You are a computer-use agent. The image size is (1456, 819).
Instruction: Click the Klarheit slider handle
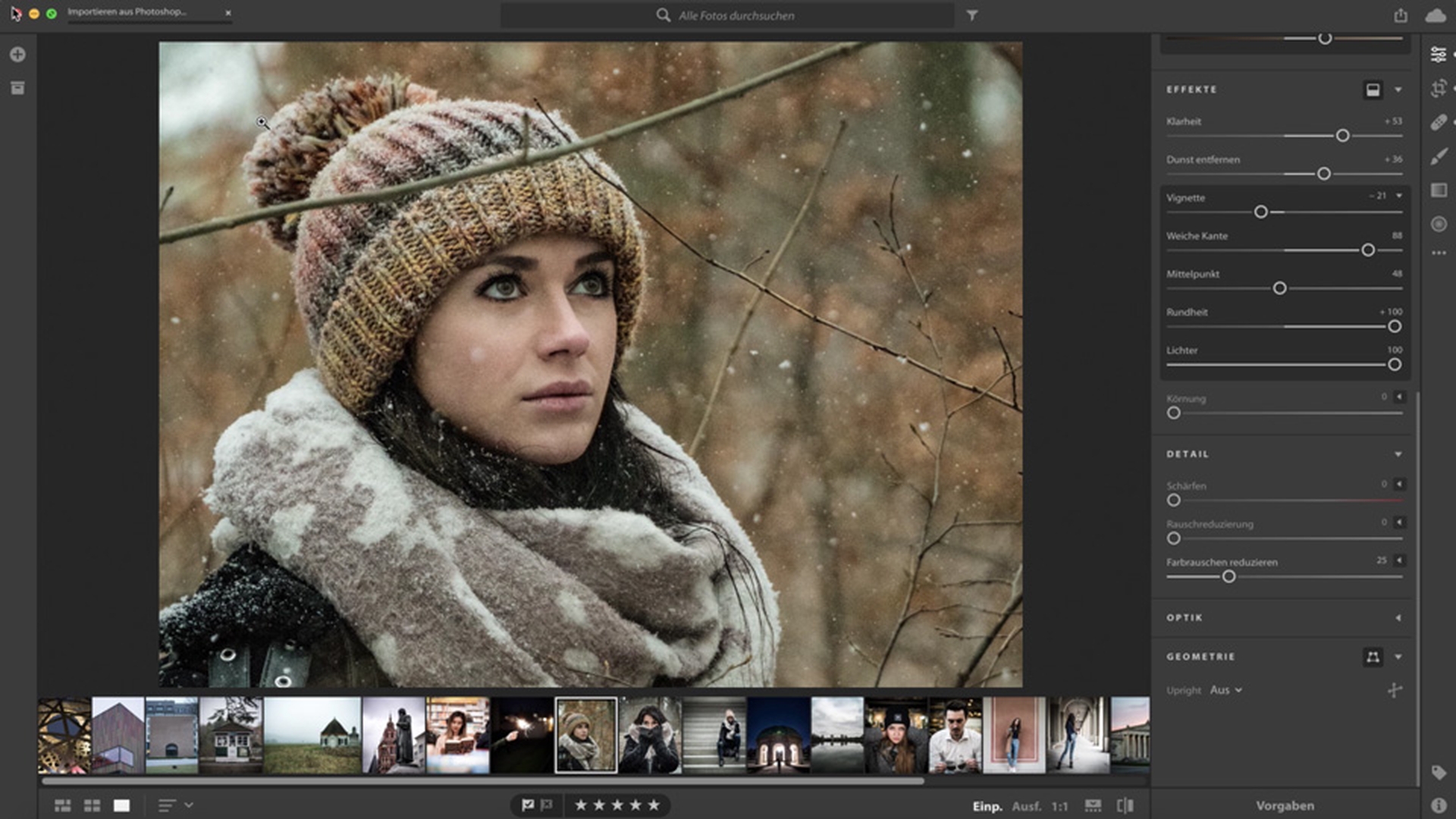point(1342,136)
